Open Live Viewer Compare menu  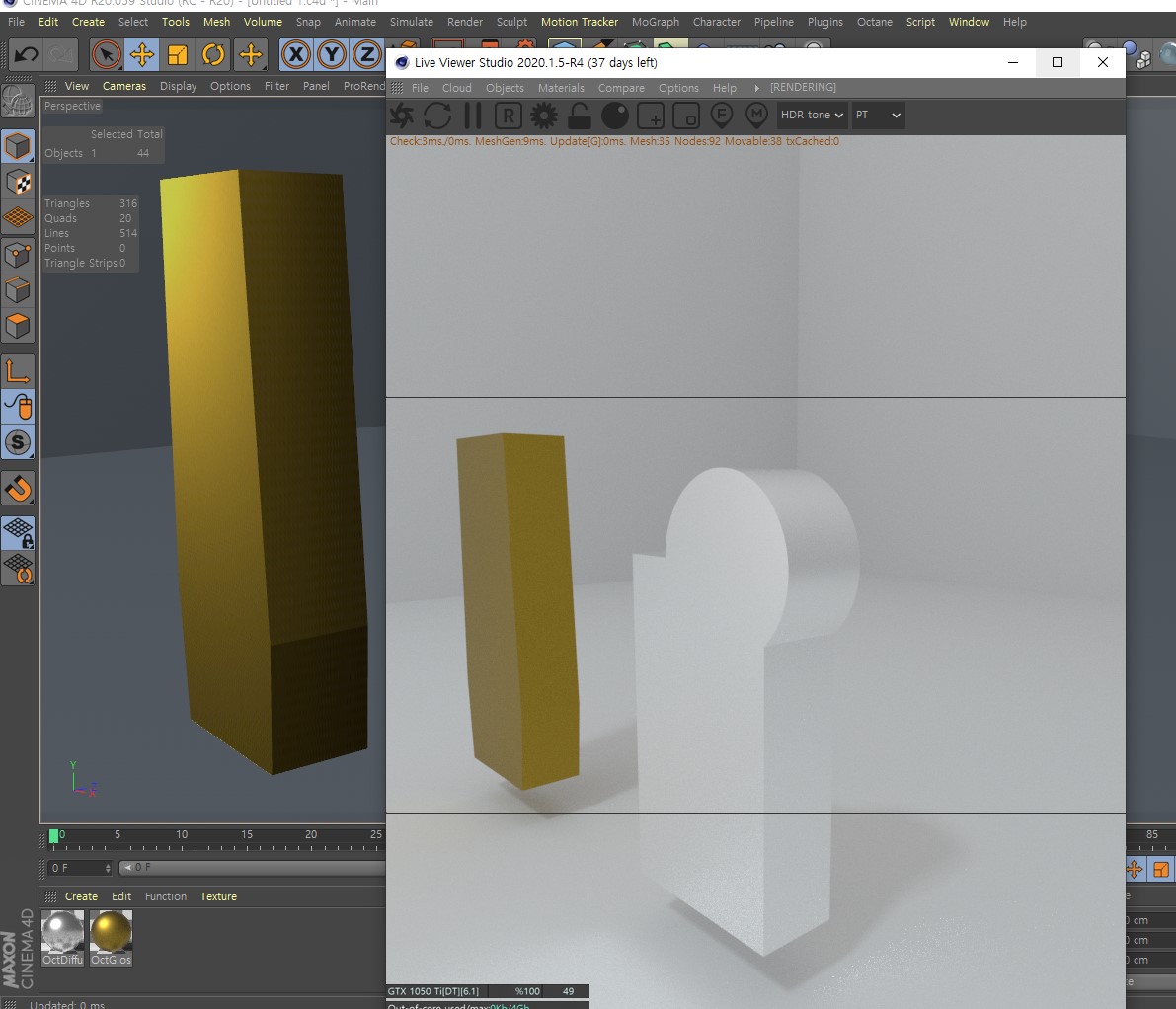(621, 88)
